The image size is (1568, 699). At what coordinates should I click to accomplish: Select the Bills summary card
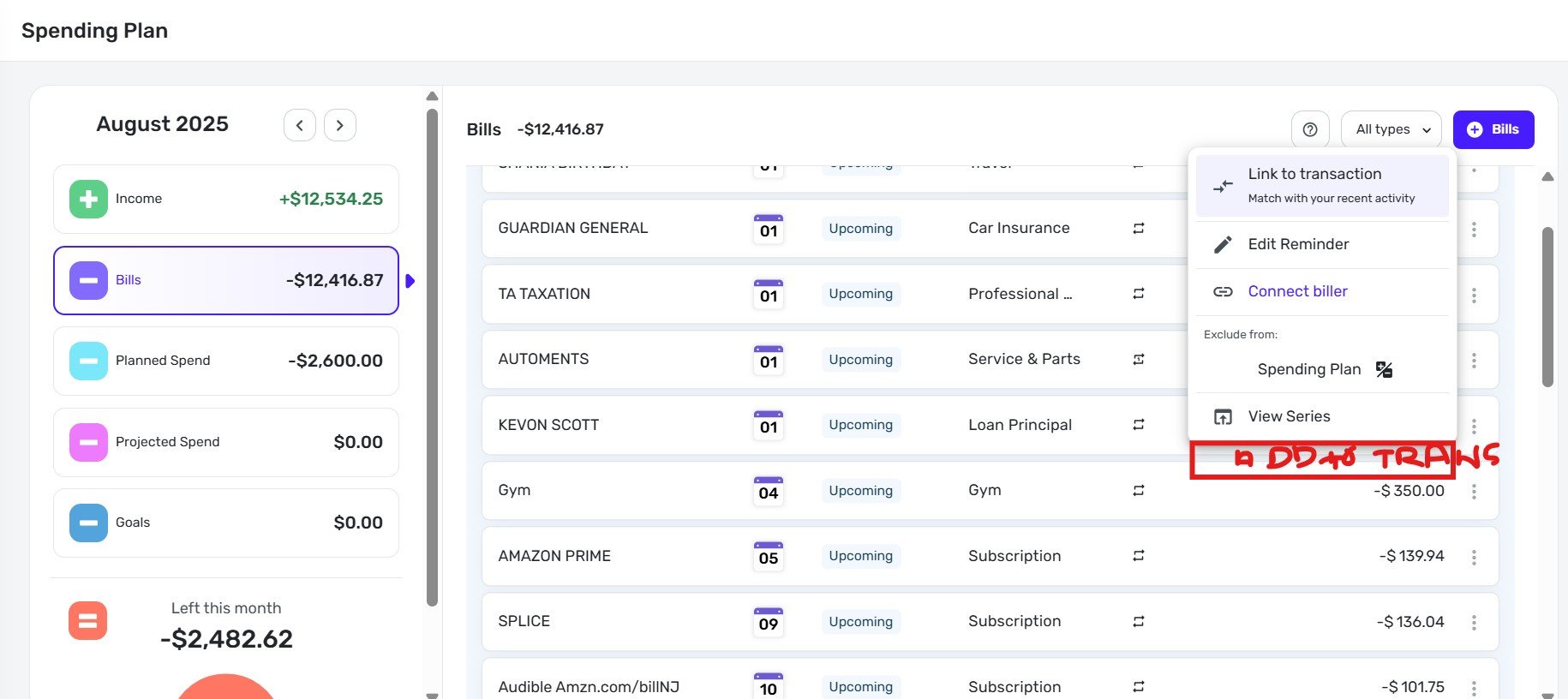226,280
